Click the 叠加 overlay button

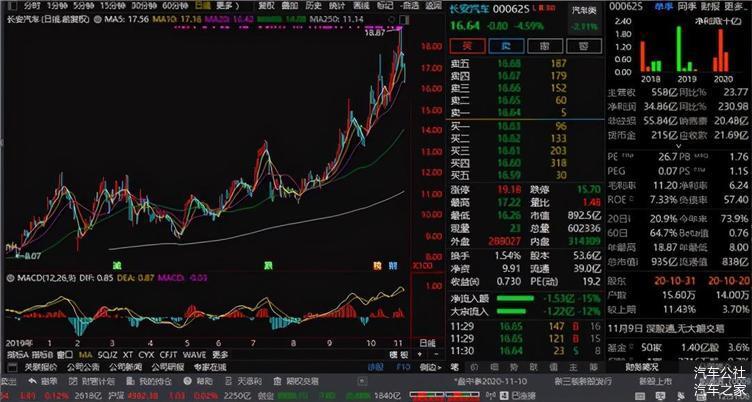290,6
